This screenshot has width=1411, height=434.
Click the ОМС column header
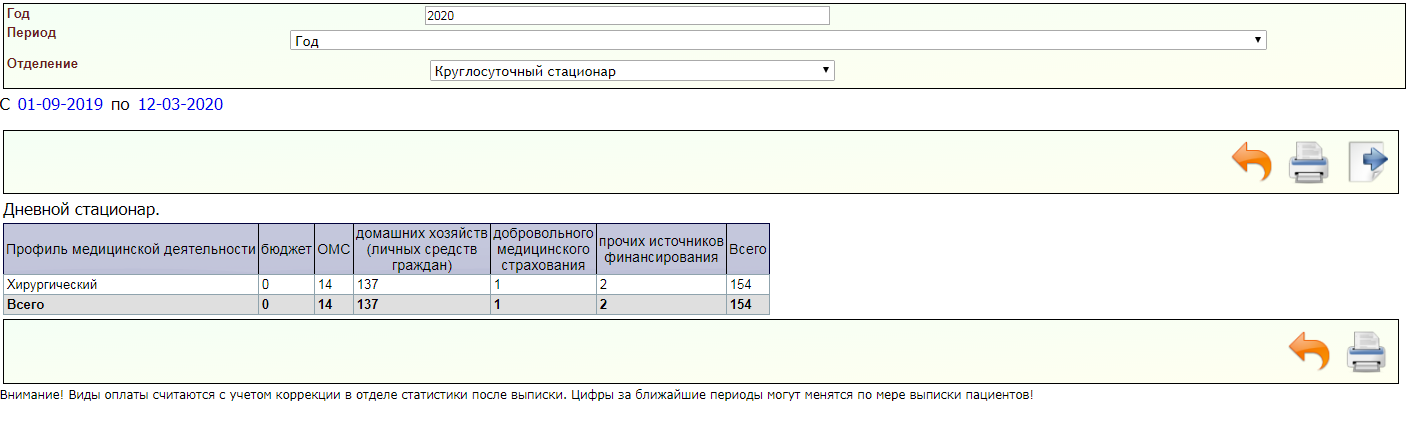[x=334, y=248]
